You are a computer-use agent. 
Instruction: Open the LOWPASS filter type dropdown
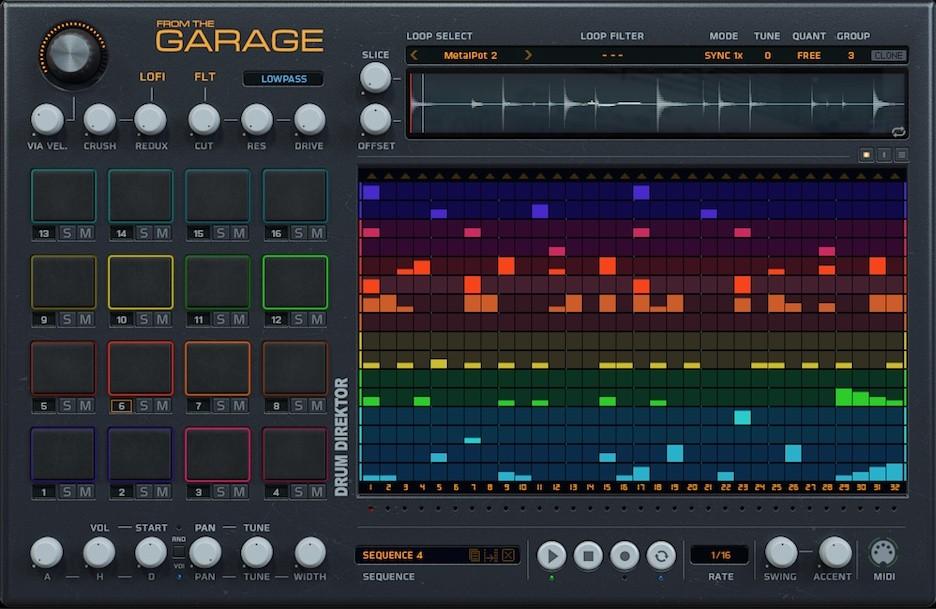(x=283, y=79)
